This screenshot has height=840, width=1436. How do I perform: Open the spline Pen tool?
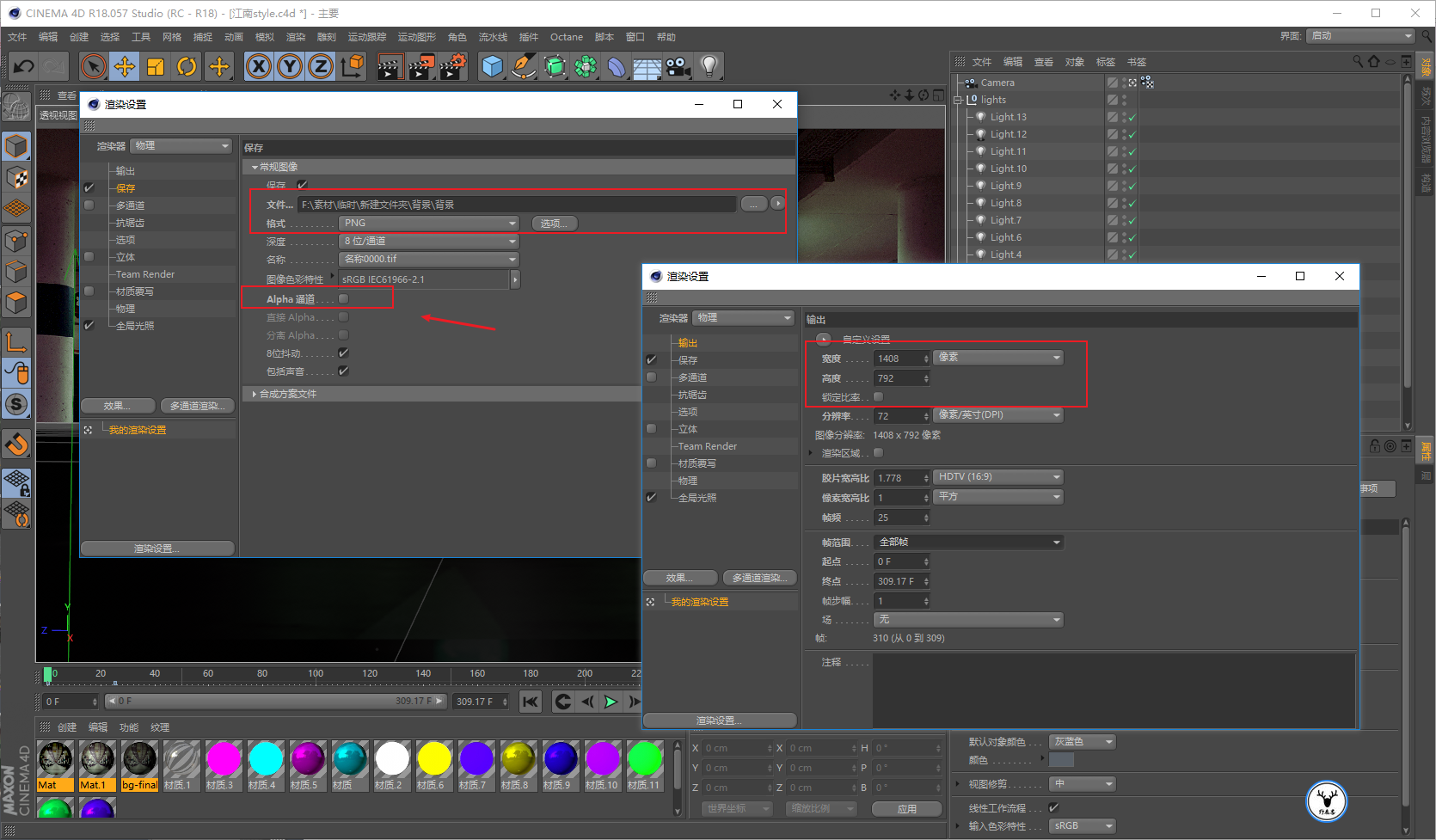523,66
